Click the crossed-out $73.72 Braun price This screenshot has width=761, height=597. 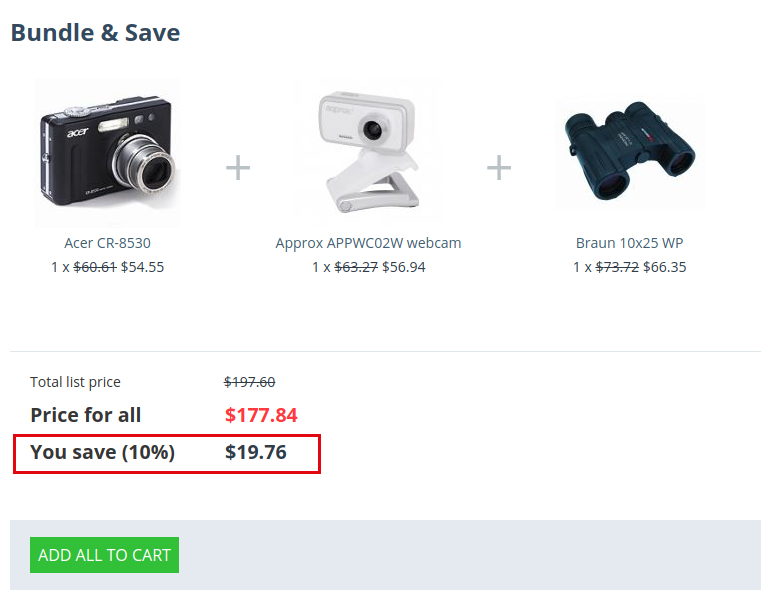click(617, 267)
